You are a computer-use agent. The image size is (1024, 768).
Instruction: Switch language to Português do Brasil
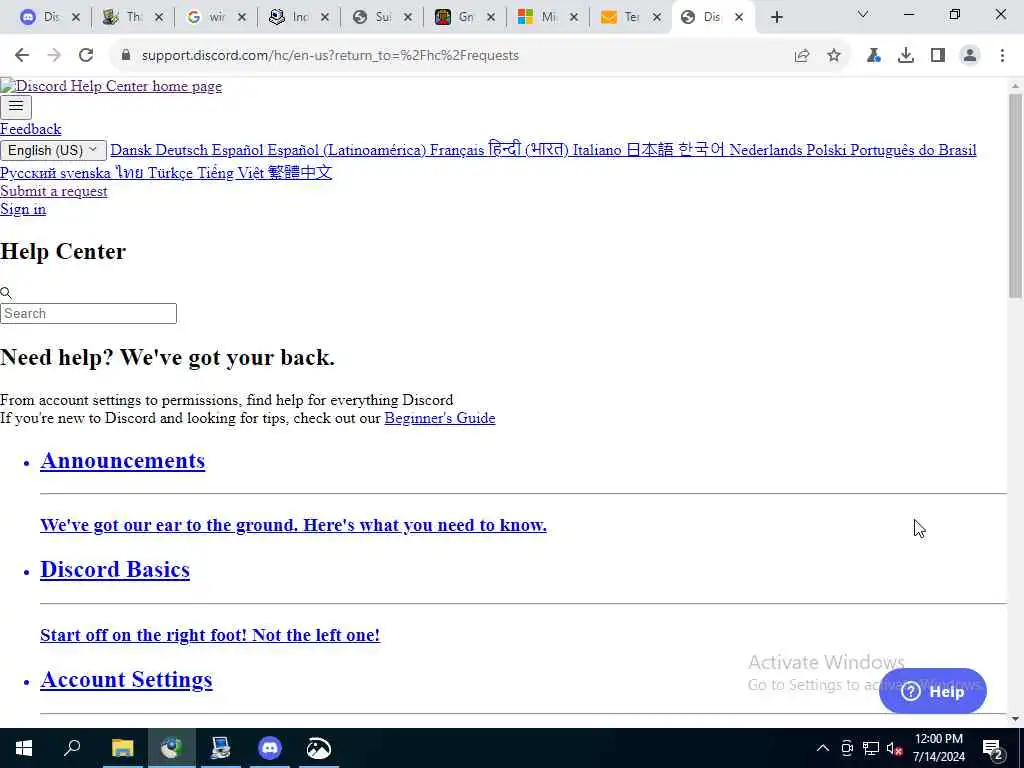point(913,150)
